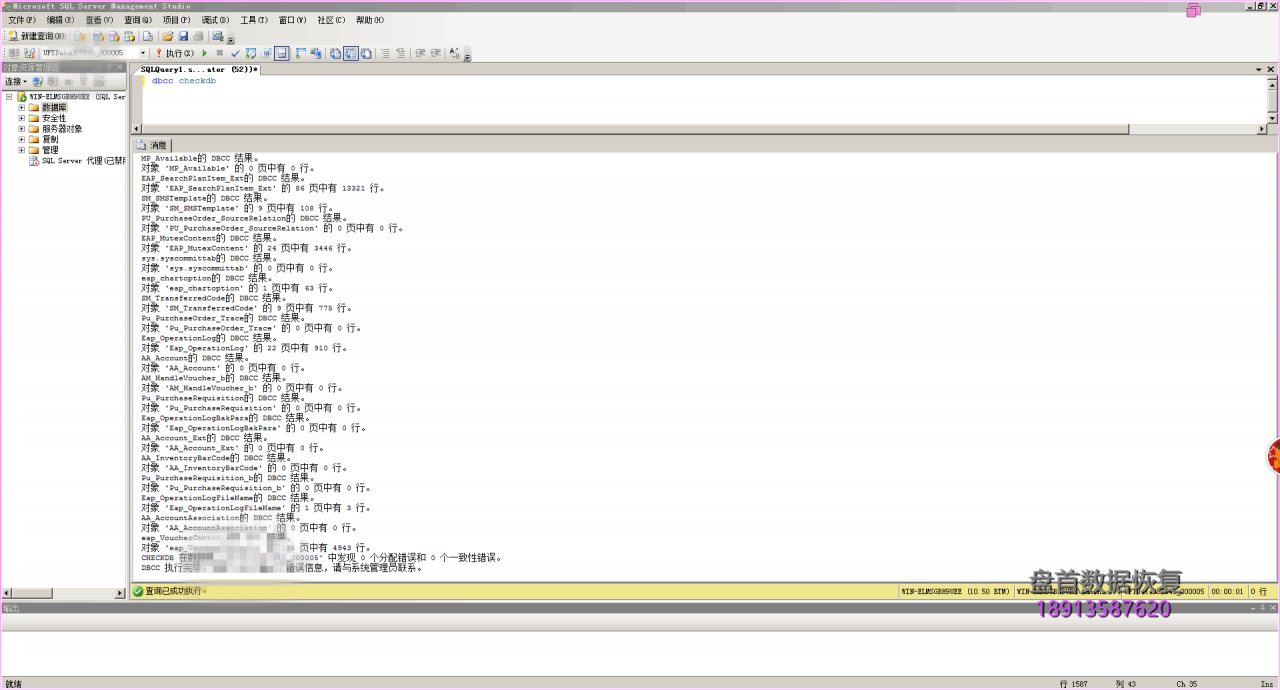Click the 执行 (Execute) query button

point(176,53)
